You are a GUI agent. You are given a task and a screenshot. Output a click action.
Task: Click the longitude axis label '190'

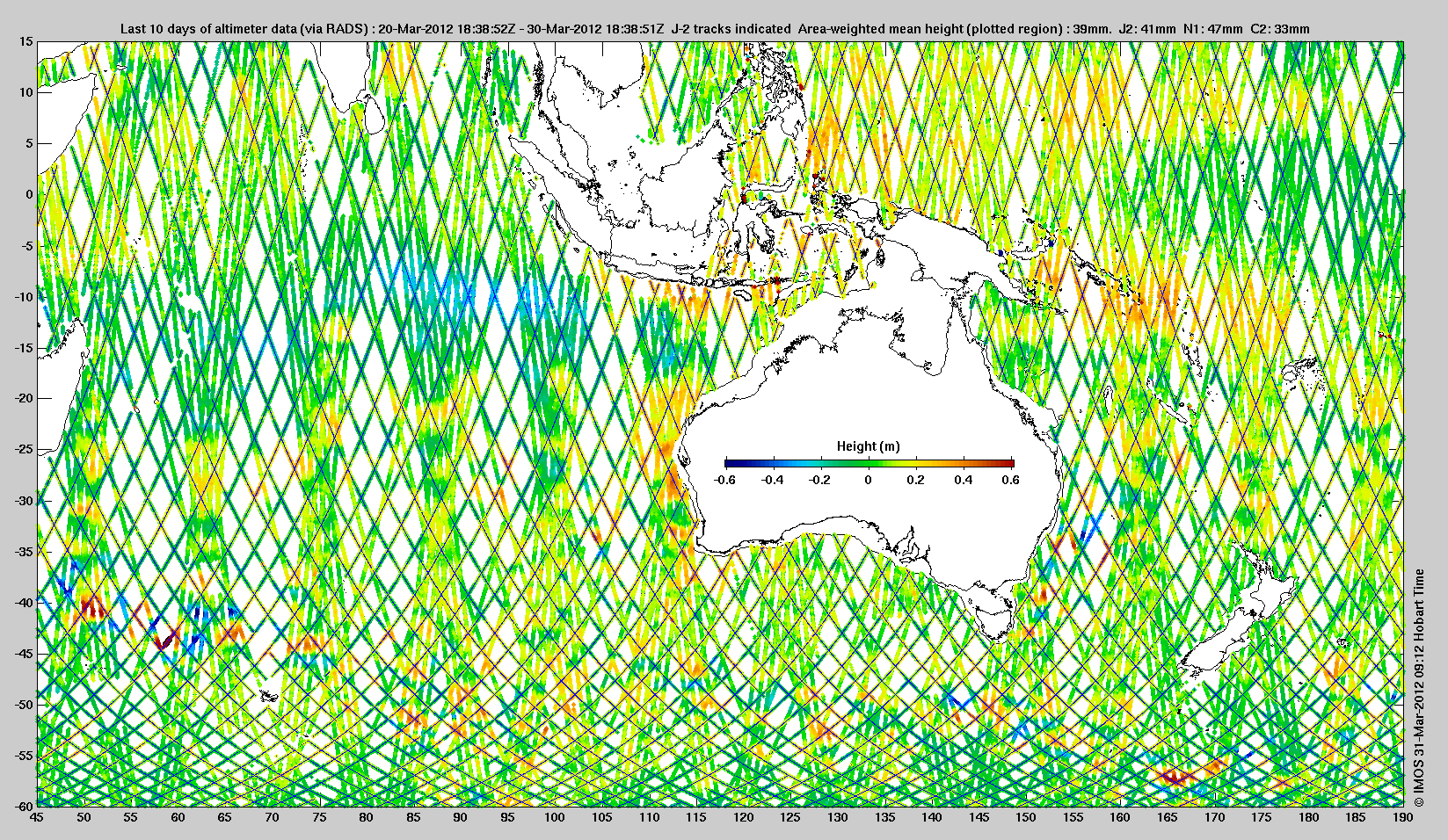1403,817
